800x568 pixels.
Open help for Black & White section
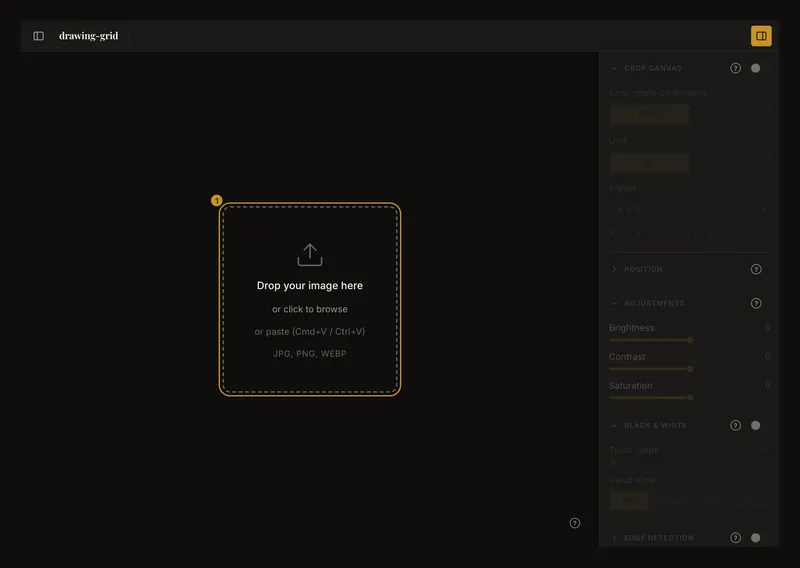tap(735, 425)
